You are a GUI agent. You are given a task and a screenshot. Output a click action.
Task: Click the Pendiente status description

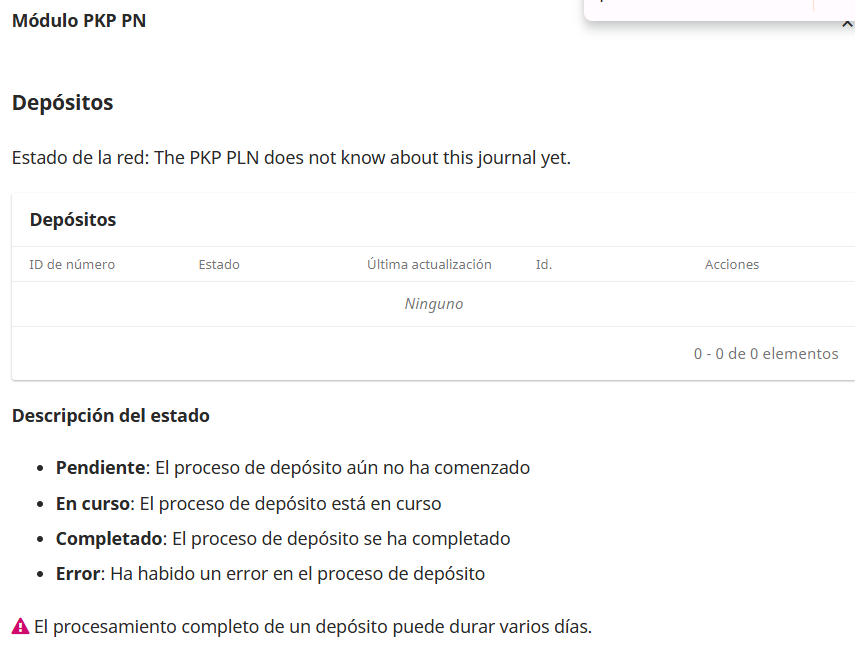pyautogui.click(x=292, y=468)
